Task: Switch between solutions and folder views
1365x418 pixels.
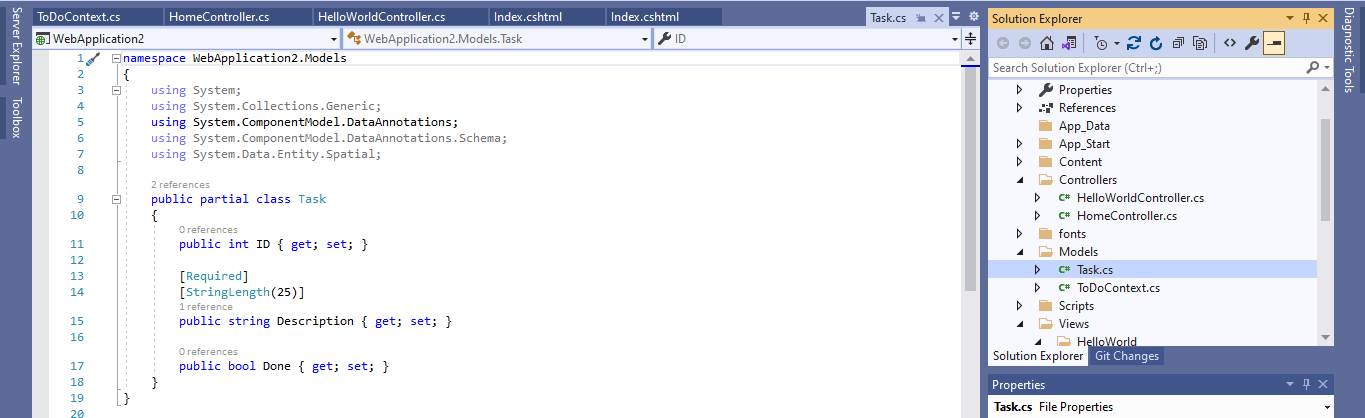Action: pyautogui.click(x=1069, y=43)
